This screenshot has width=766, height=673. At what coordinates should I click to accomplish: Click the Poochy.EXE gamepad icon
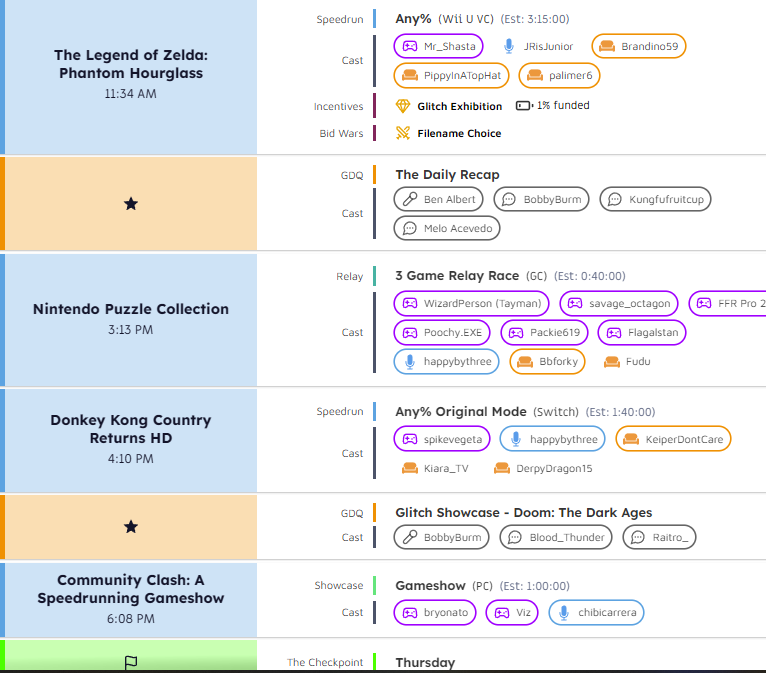tap(410, 333)
